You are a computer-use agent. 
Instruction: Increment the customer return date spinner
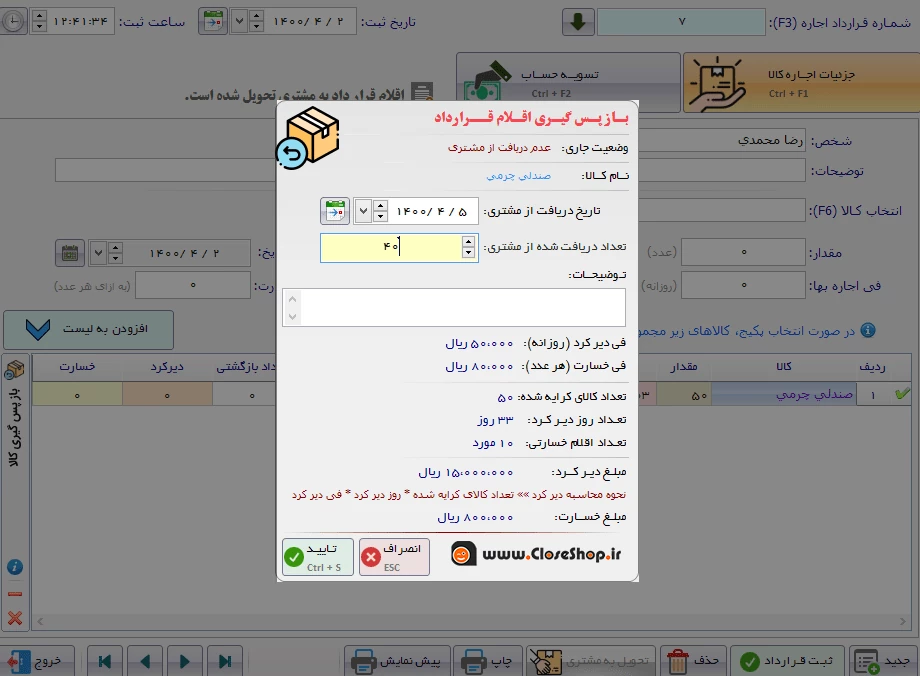pyautogui.click(x=381, y=206)
